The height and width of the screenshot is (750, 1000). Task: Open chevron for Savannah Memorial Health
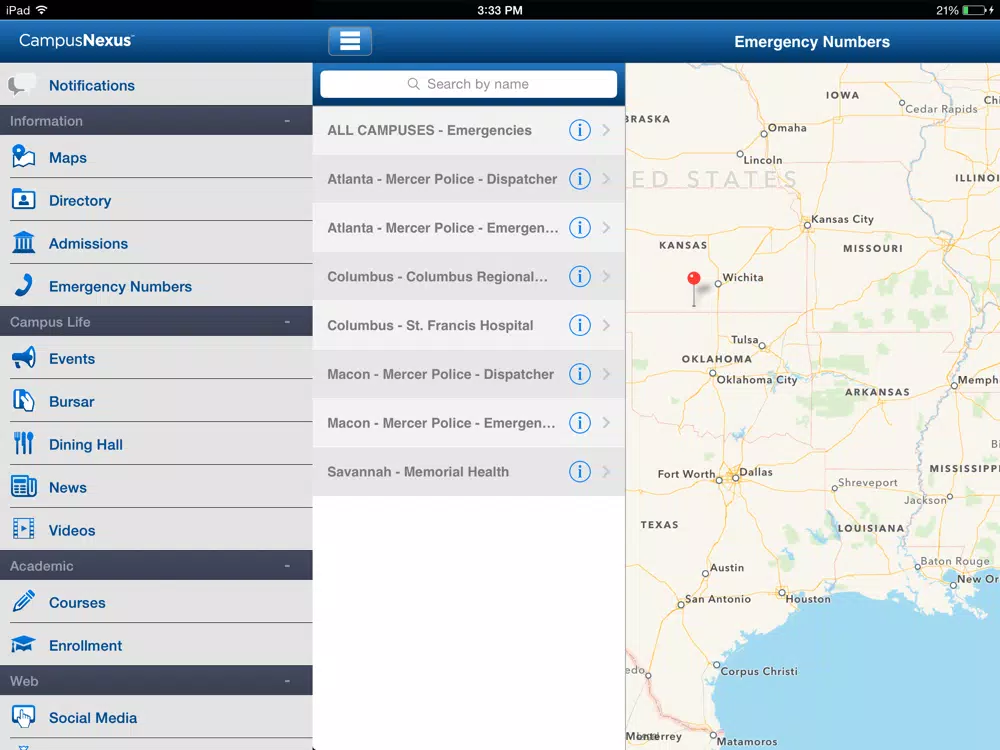coord(606,471)
